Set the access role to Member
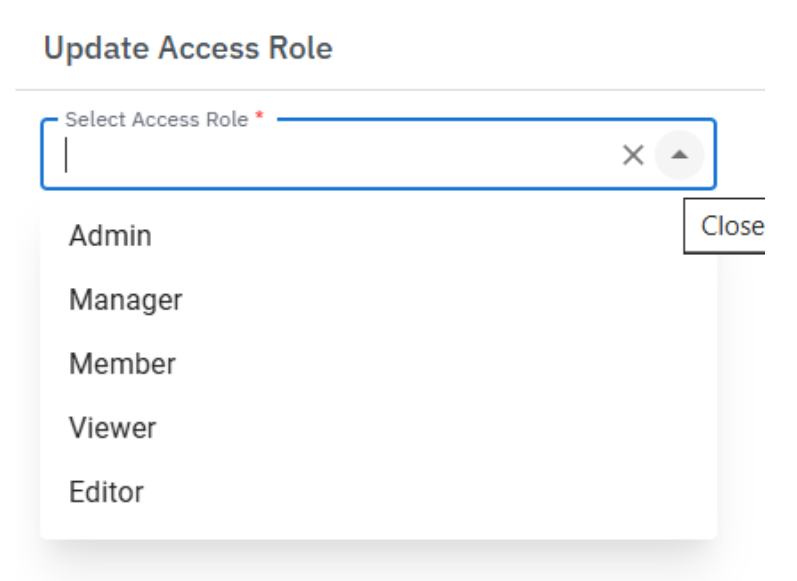 378,364
